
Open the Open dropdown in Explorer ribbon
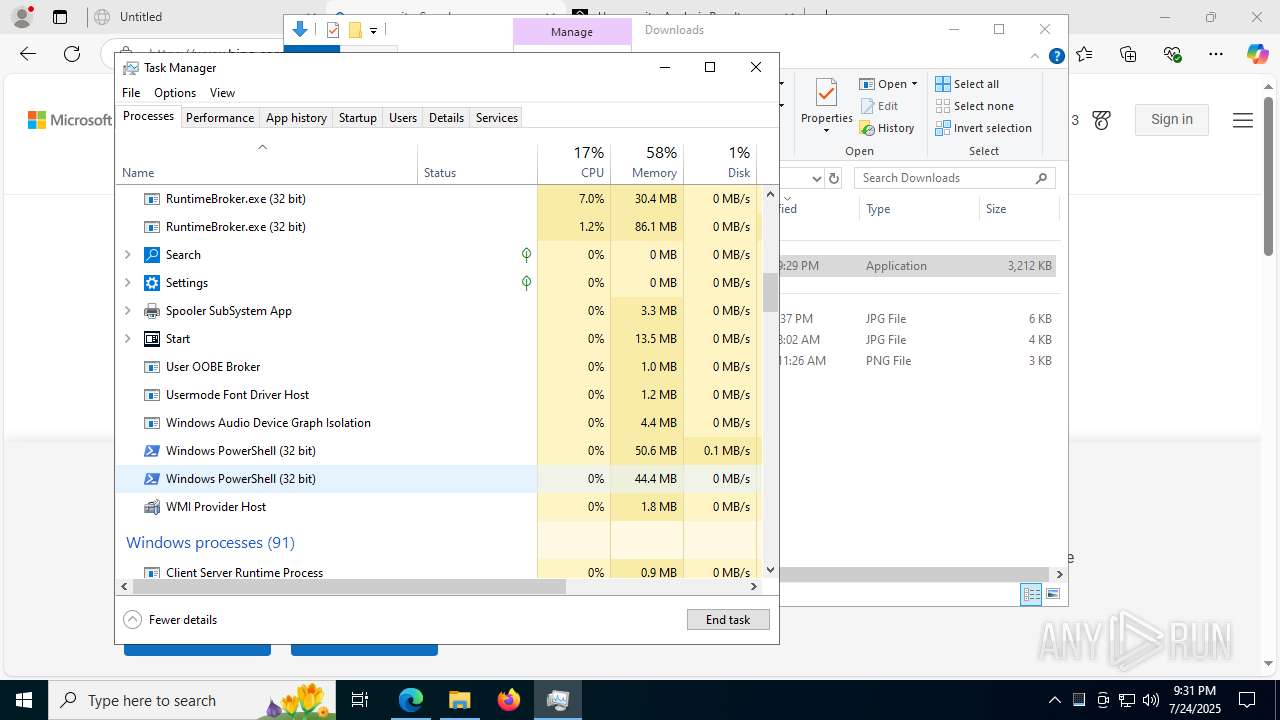[x=888, y=84]
